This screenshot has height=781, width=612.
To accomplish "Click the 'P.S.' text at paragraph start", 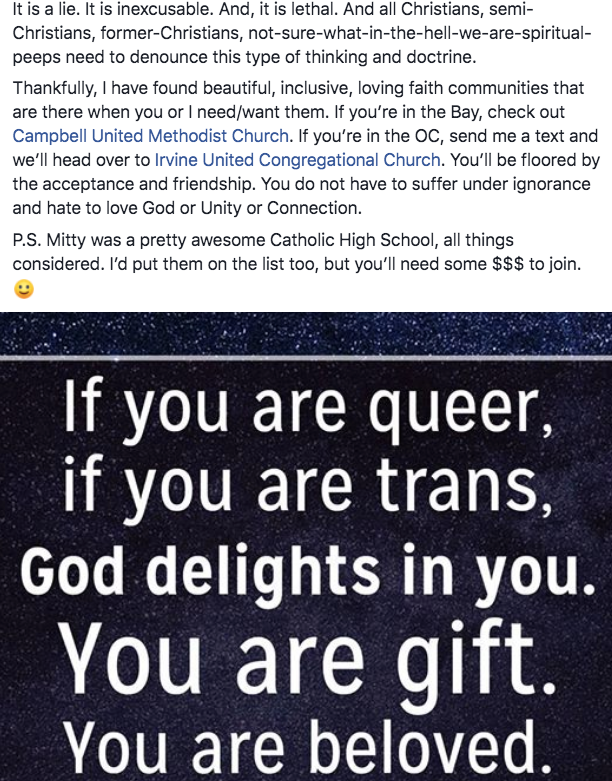I will (x=28, y=238).
